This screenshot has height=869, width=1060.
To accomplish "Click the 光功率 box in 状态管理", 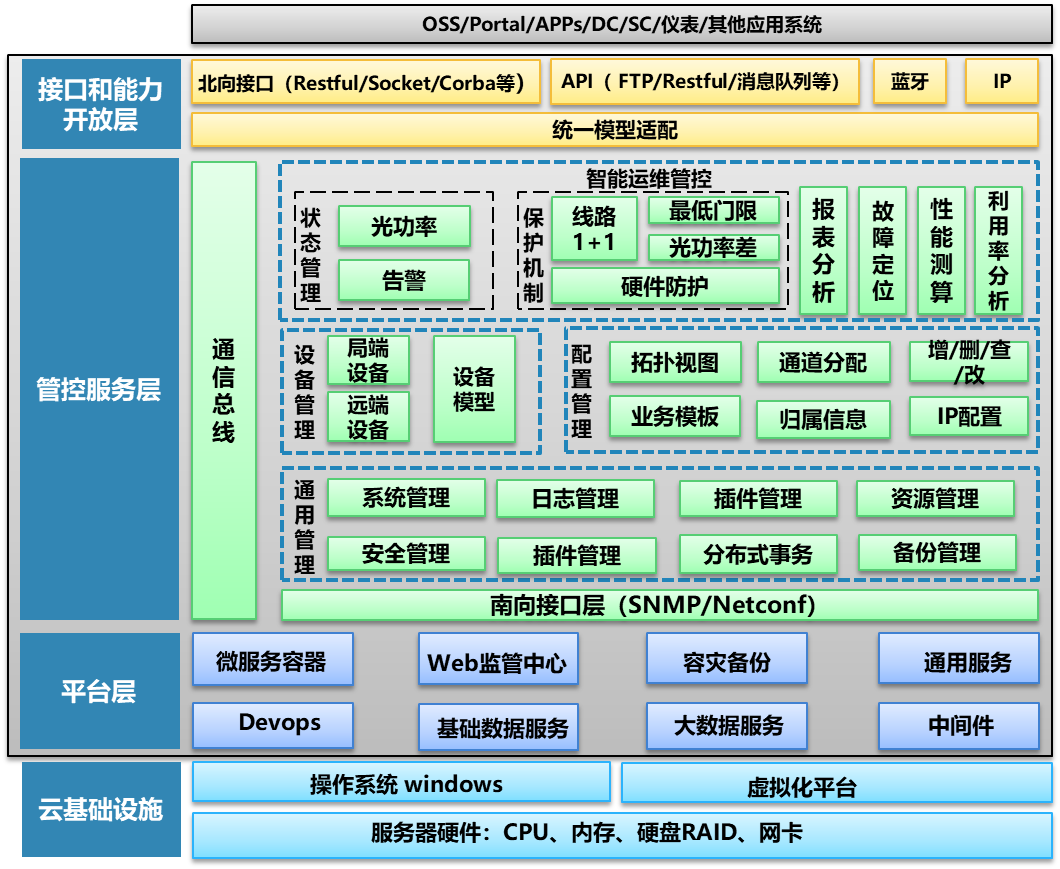I will (403, 227).
